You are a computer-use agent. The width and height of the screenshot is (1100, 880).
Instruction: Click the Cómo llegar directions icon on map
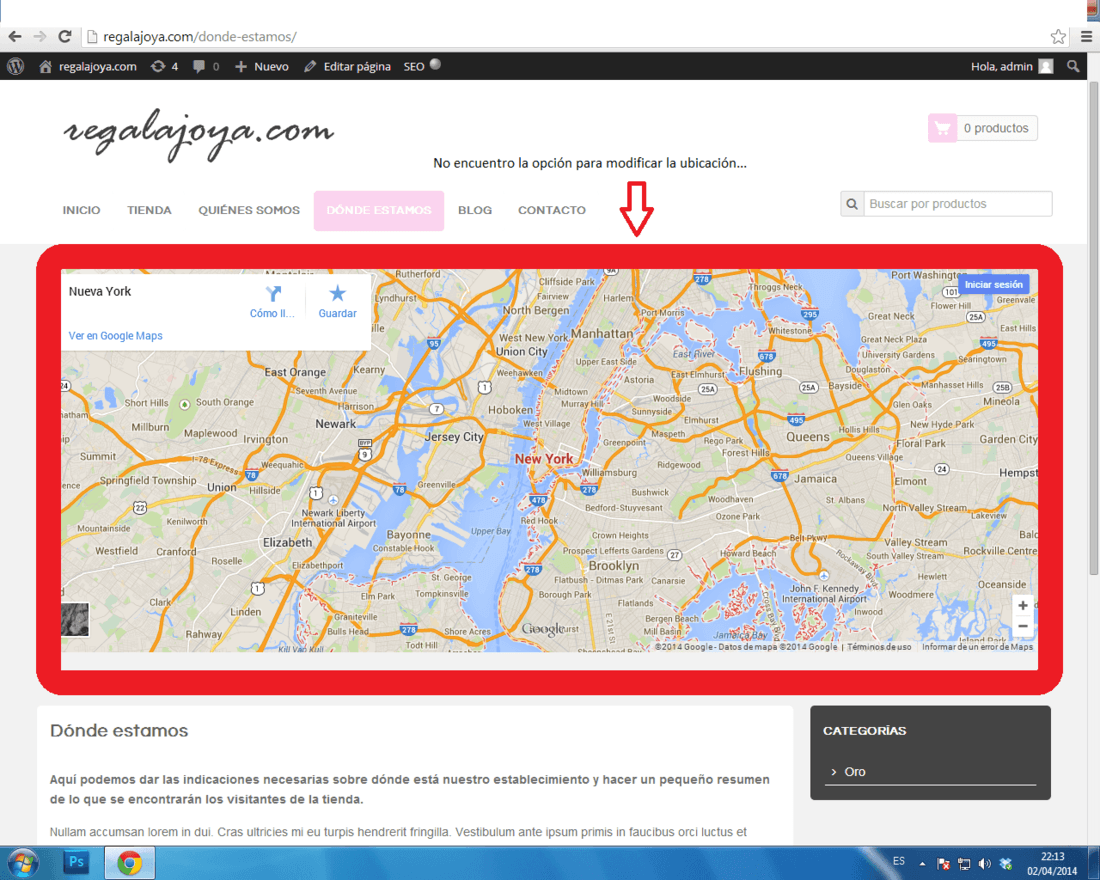click(x=273, y=294)
